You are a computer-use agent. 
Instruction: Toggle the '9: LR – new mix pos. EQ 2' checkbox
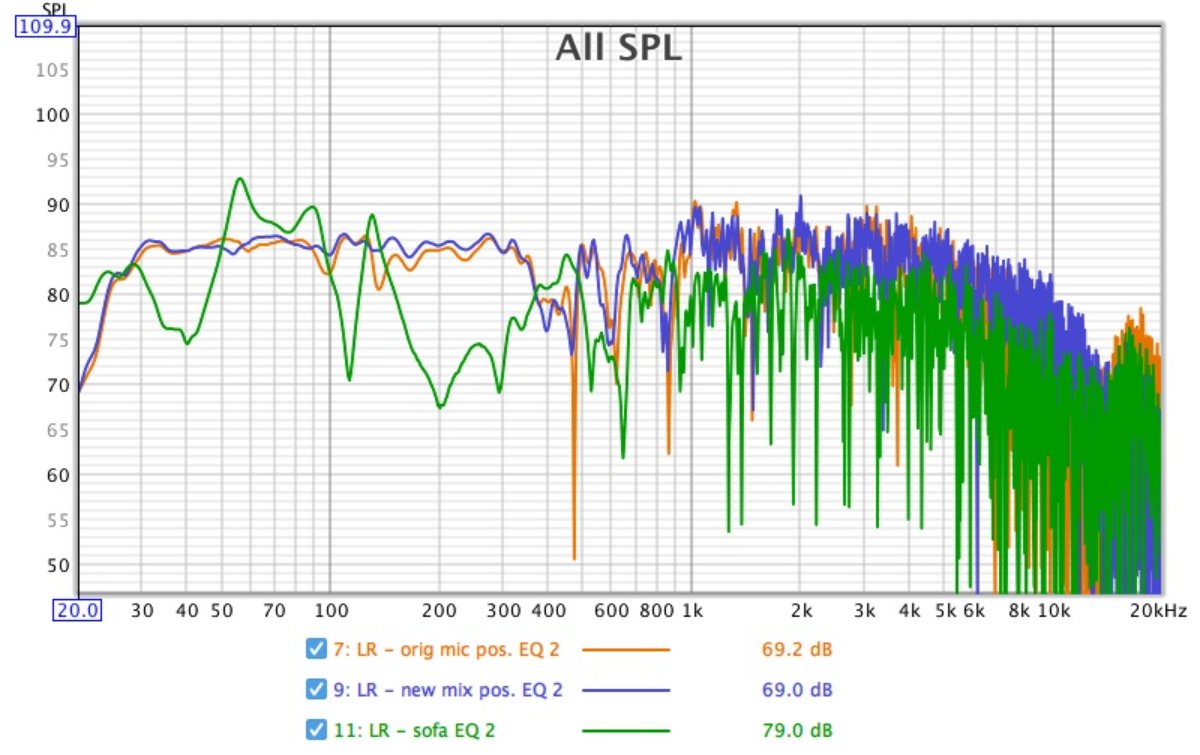[x=317, y=689]
